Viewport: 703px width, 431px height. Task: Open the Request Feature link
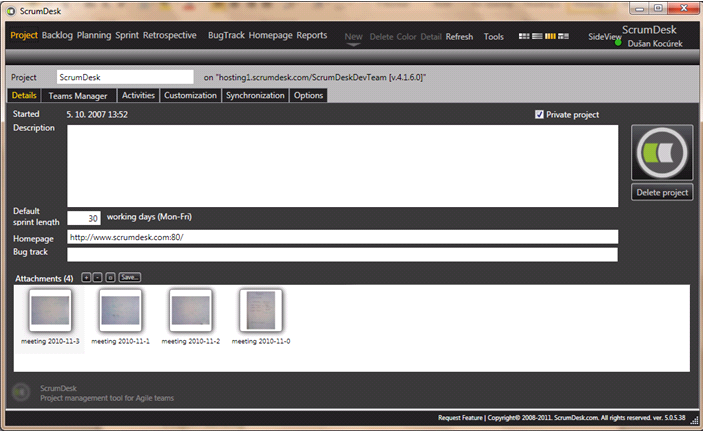tap(460, 418)
